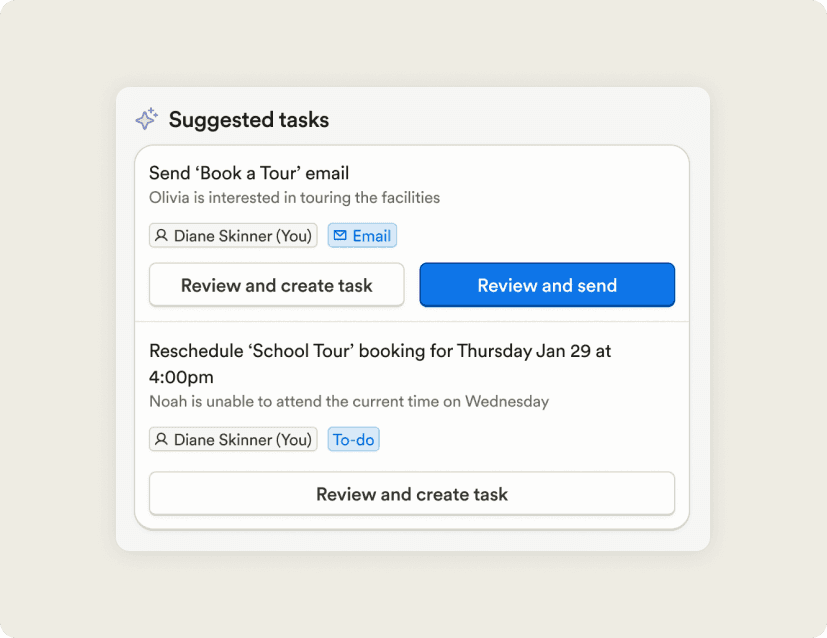Click the Suggested tasks heading
The image size is (827, 638).
248,119
